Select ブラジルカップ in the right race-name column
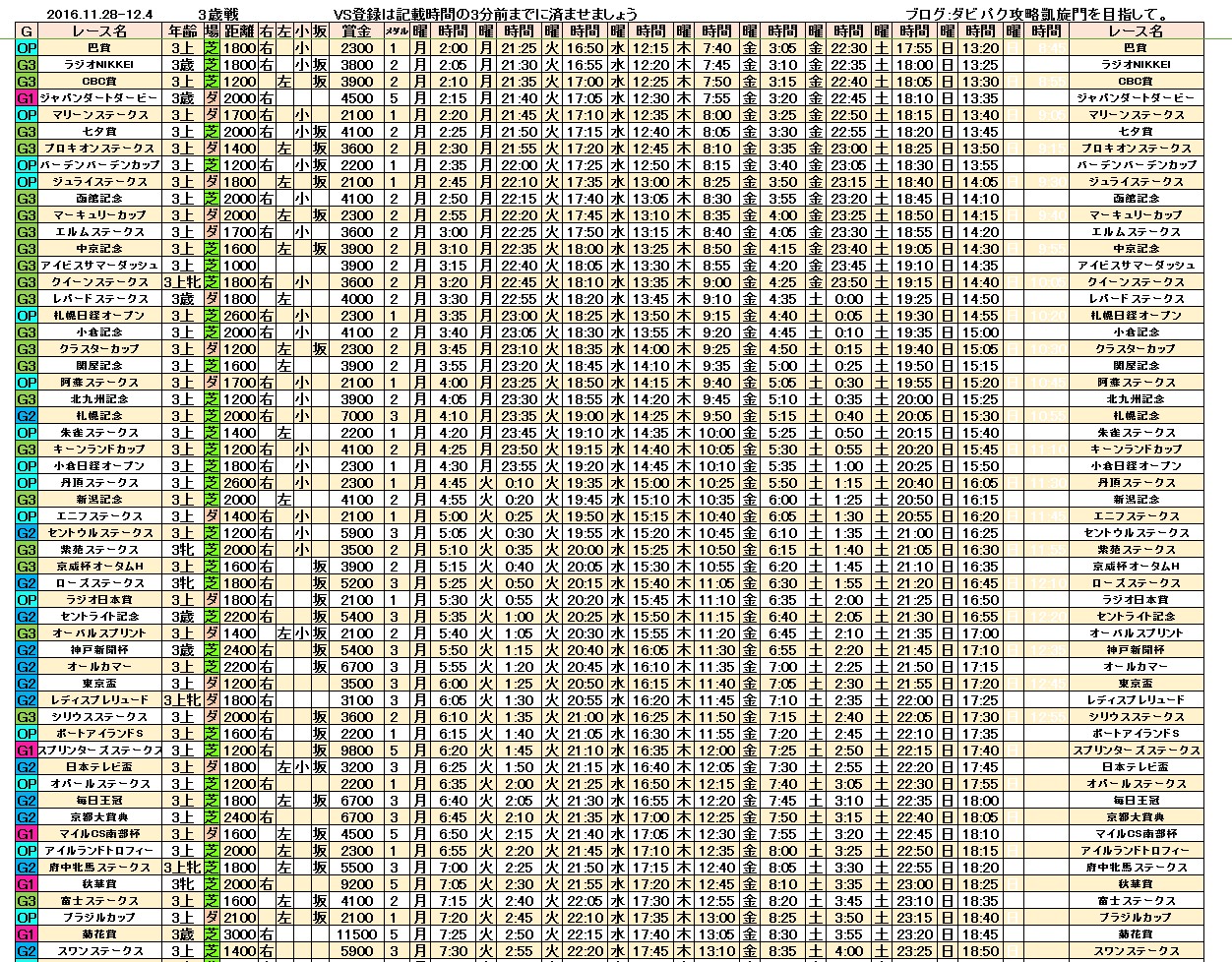Viewport: 1232px width, 962px height. pos(1136,918)
